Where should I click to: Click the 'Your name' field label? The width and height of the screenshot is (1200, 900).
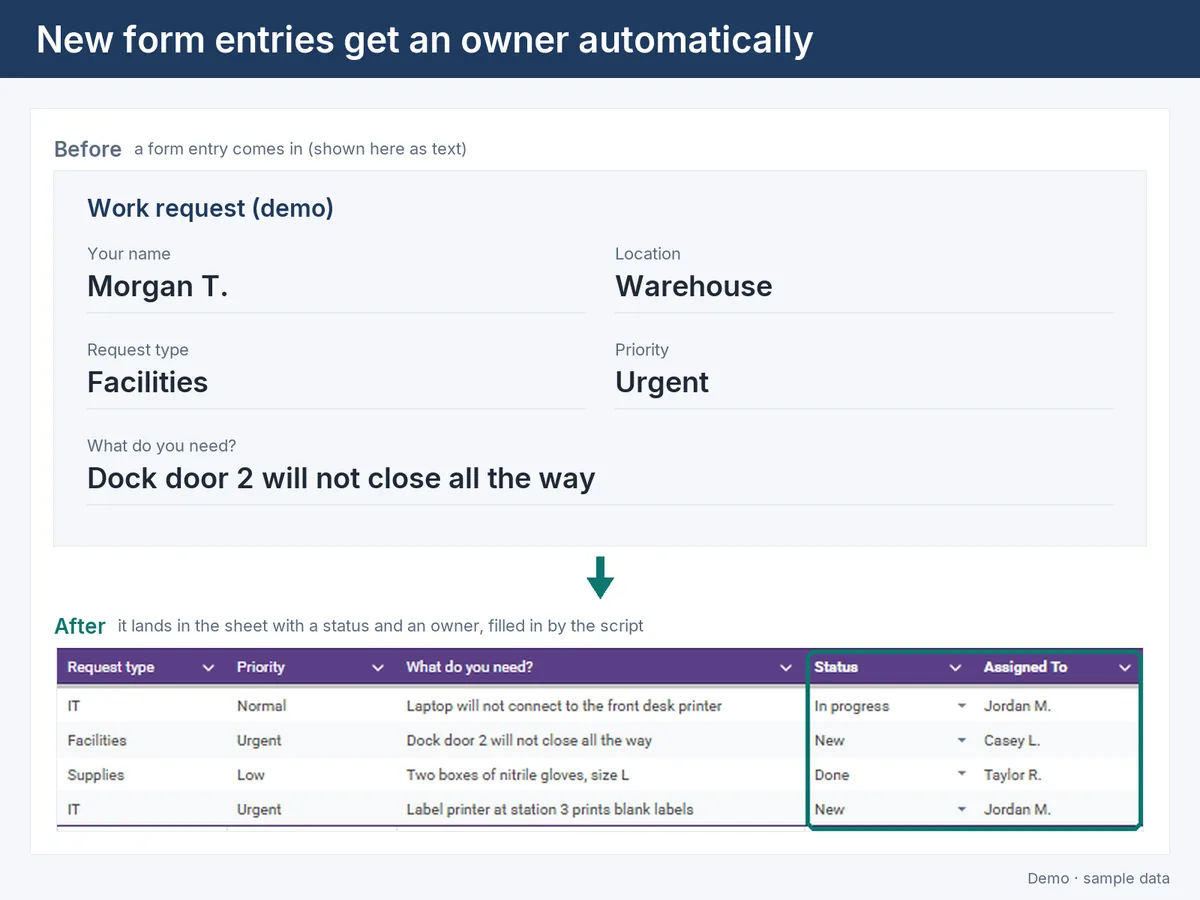coord(129,254)
